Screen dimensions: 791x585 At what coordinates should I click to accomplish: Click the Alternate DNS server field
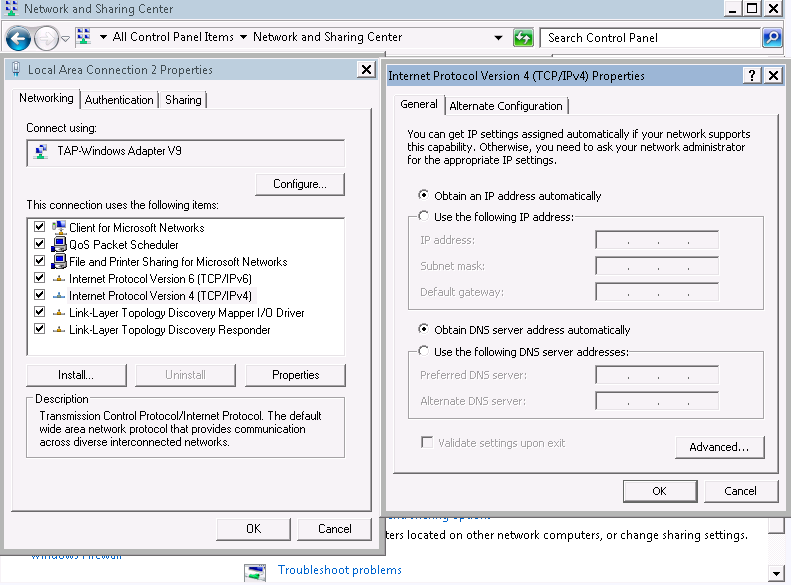point(657,401)
